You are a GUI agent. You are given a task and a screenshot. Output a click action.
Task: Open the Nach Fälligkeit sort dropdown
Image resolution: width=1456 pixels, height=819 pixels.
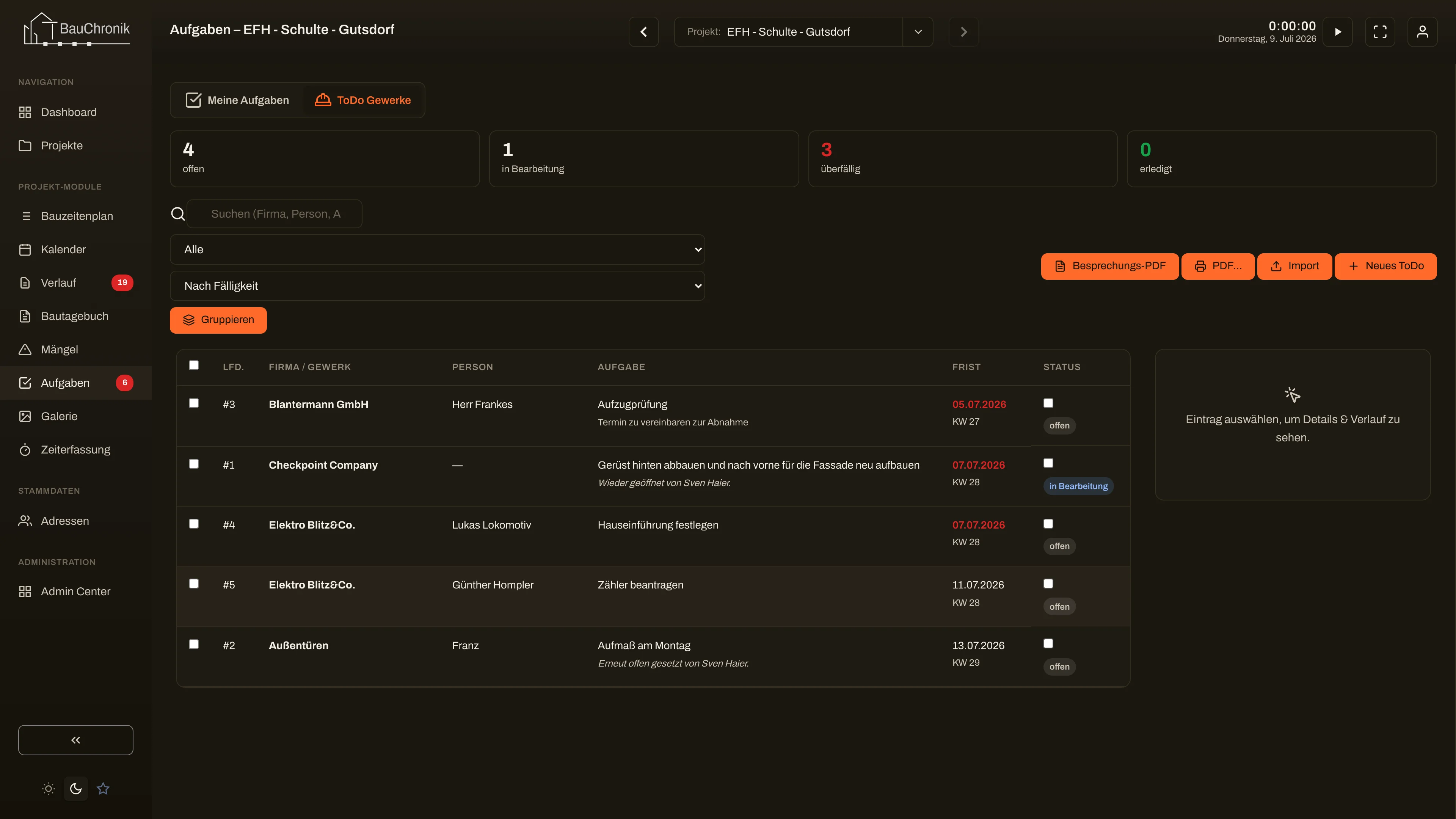pos(438,286)
